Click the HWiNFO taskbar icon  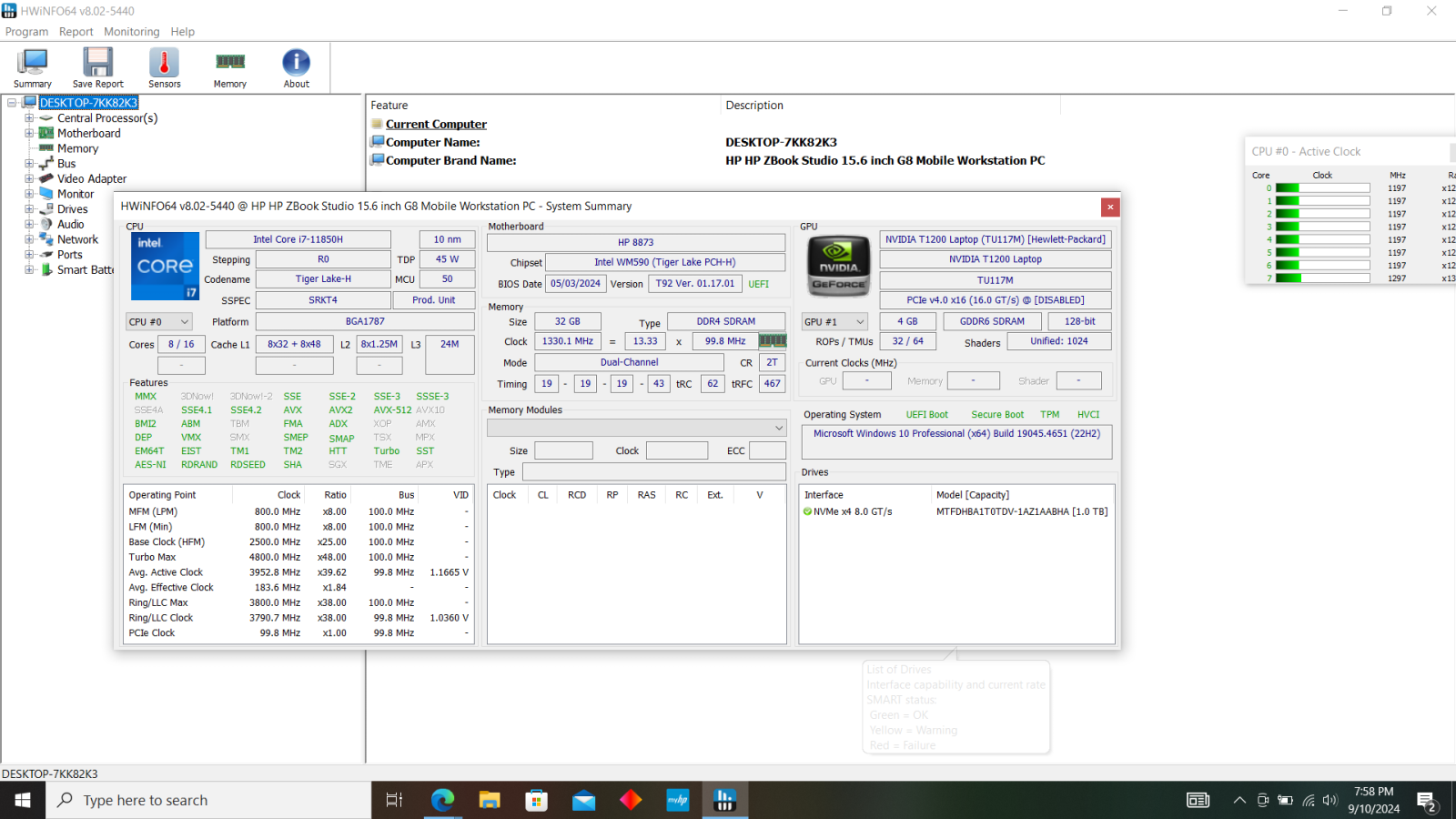point(725,800)
